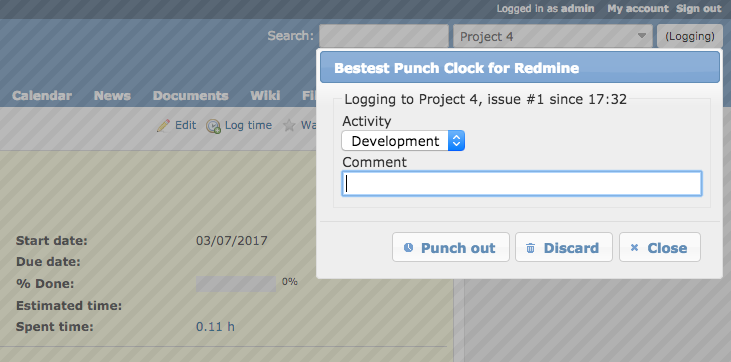The width and height of the screenshot is (731, 362).
Task: Switch to the News tab
Action: (x=112, y=96)
